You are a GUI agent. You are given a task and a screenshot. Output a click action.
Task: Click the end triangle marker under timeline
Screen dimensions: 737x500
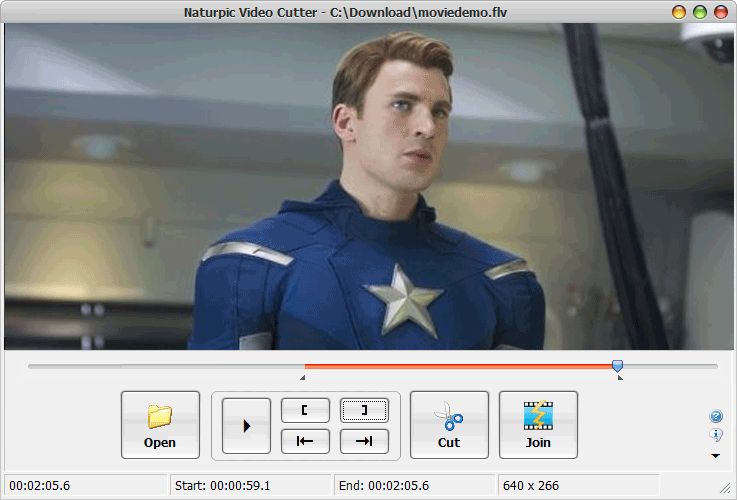tap(620, 377)
